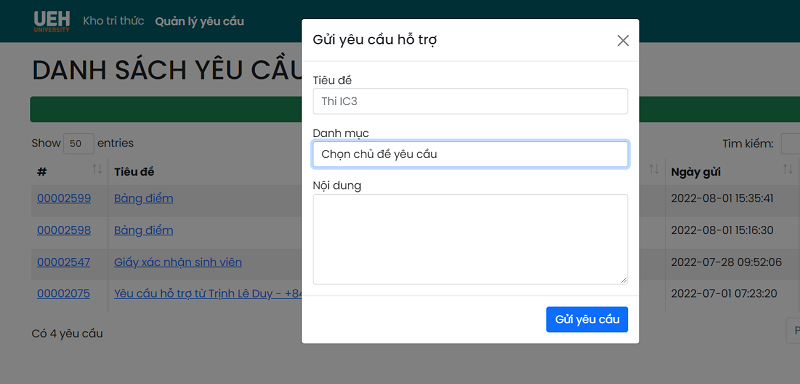Open the Giấy xác nhận sinh viên request
Viewport: 800px width, 384px height.
tap(178, 262)
